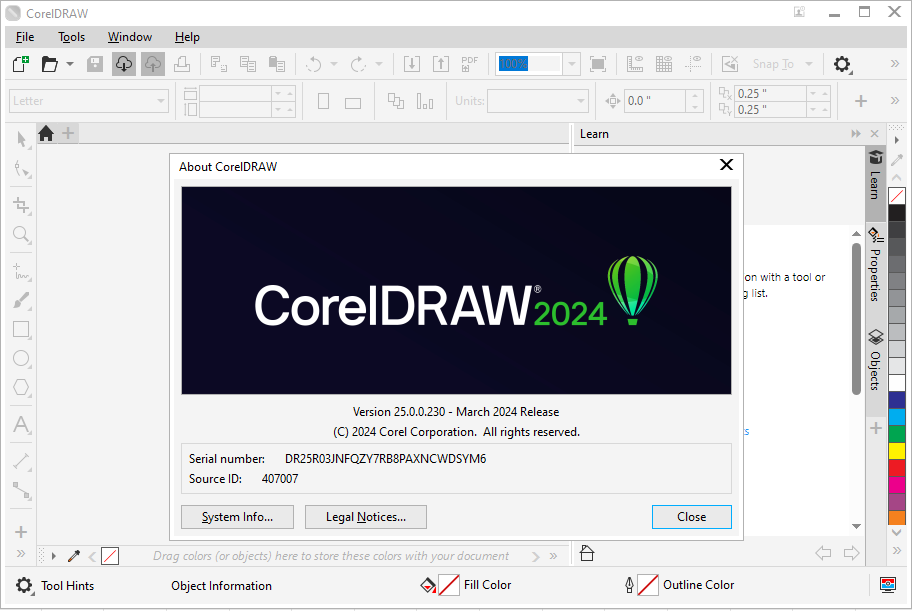Screen dimensions: 912x611
Task: Pick the yellow swatch in color palette
Action: (897, 451)
